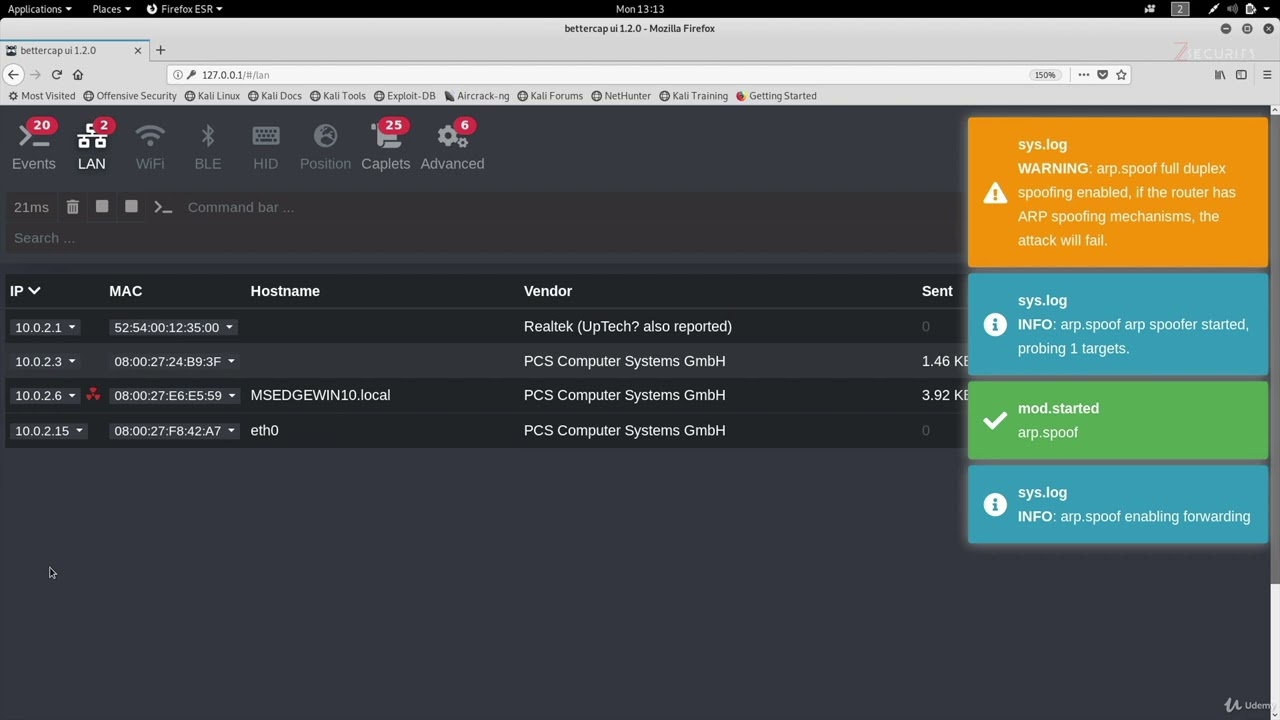Open MAC dropdown 52:54:00:12:35:00
1280x720 pixels.
(x=173, y=327)
